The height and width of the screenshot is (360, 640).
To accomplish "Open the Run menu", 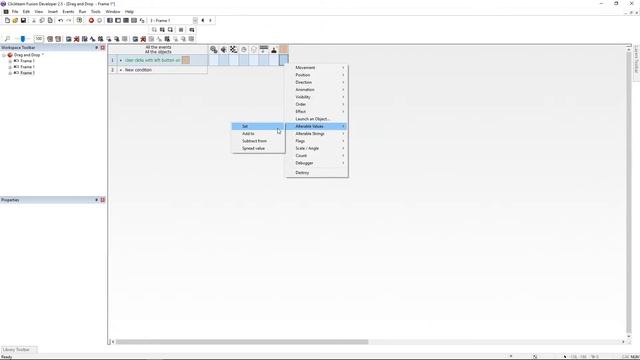I will [x=82, y=12].
